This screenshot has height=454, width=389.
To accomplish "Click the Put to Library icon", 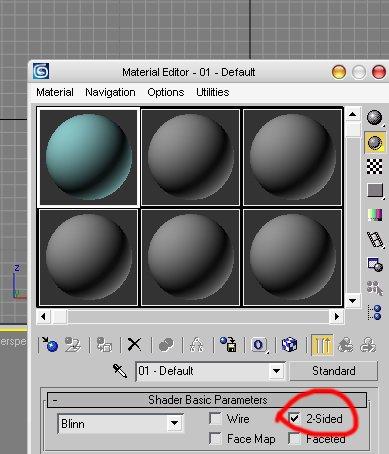I will point(228,344).
